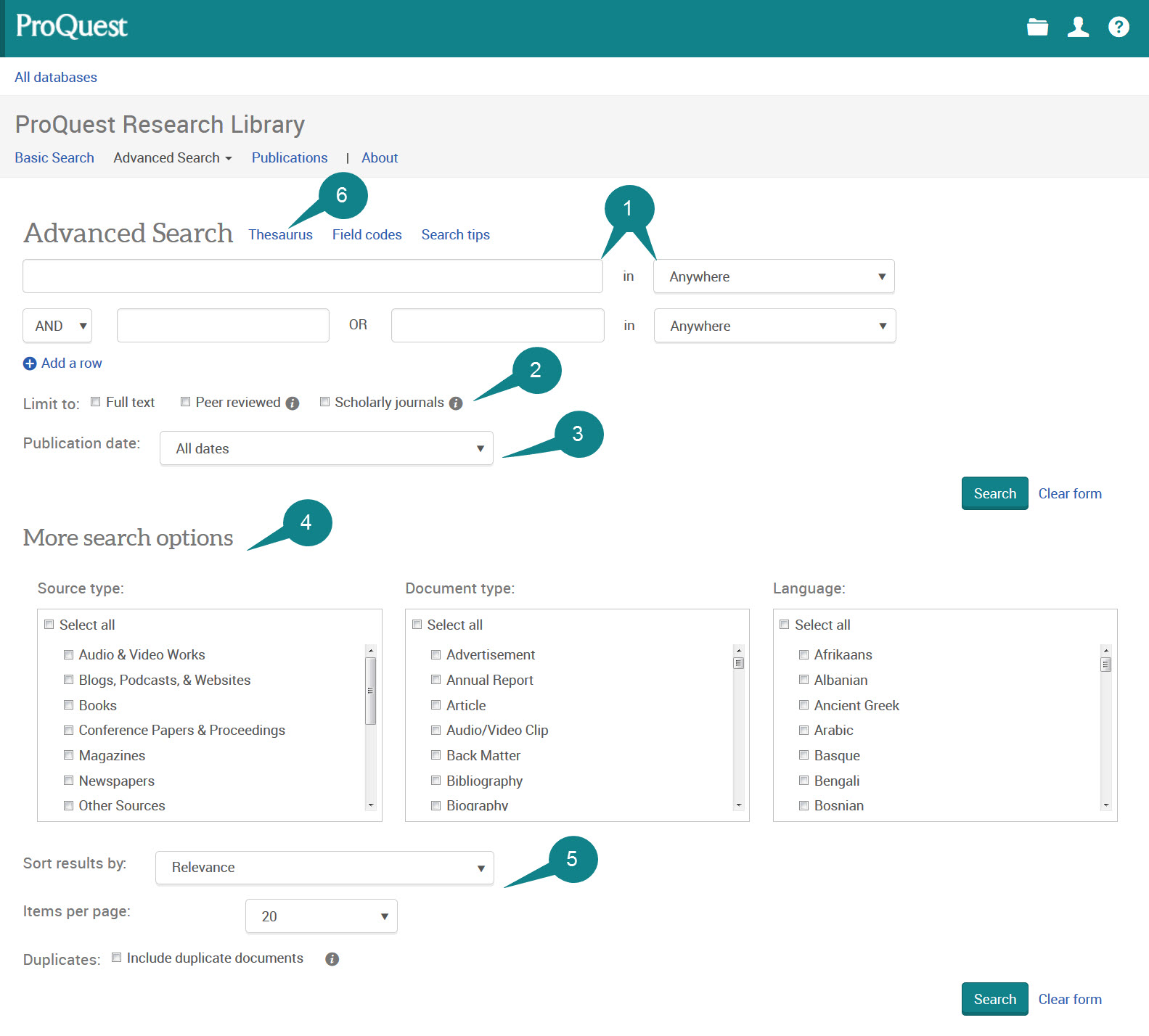Image resolution: width=1149 pixels, height=1036 pixels.
Task: Check the Article document type
Action: pyautogui.click(x=436, y=705)
